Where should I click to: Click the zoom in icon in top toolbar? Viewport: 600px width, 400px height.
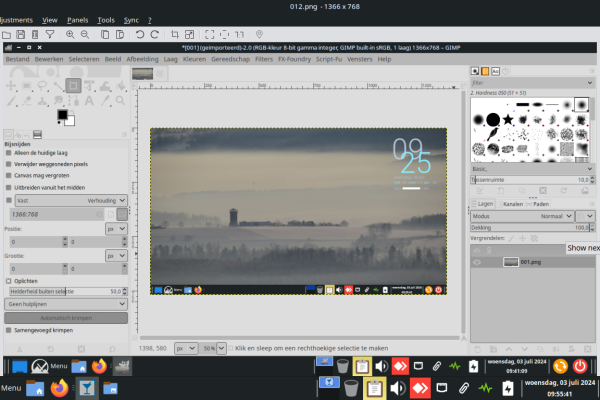pyautogui.click(x=72, y=33)
